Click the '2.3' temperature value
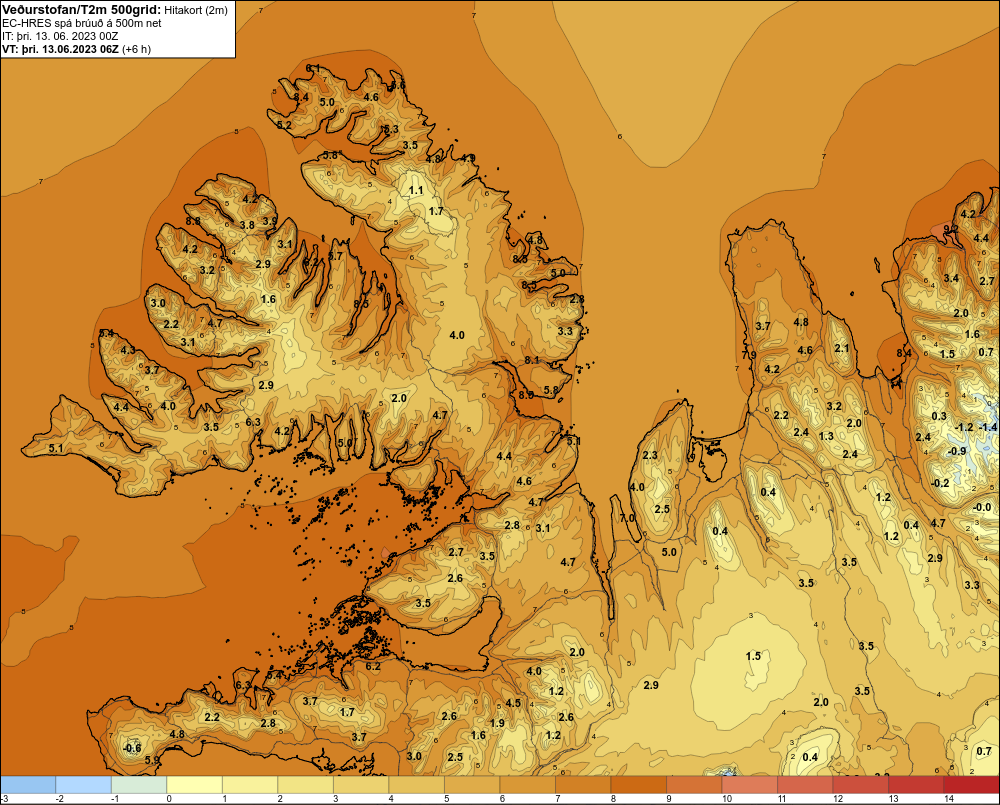The image size is (1000, 805). pos(650,455)
